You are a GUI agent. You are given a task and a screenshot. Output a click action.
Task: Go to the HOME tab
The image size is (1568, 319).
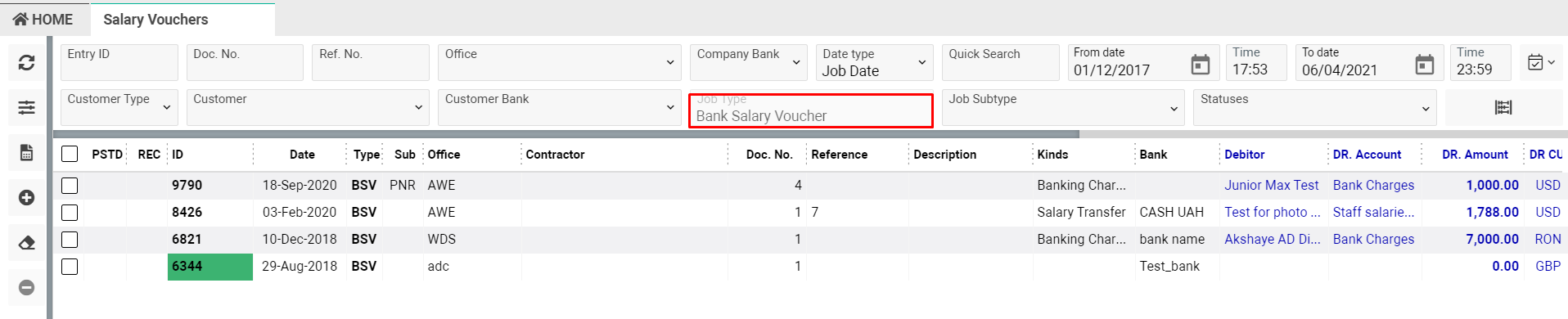43,19
